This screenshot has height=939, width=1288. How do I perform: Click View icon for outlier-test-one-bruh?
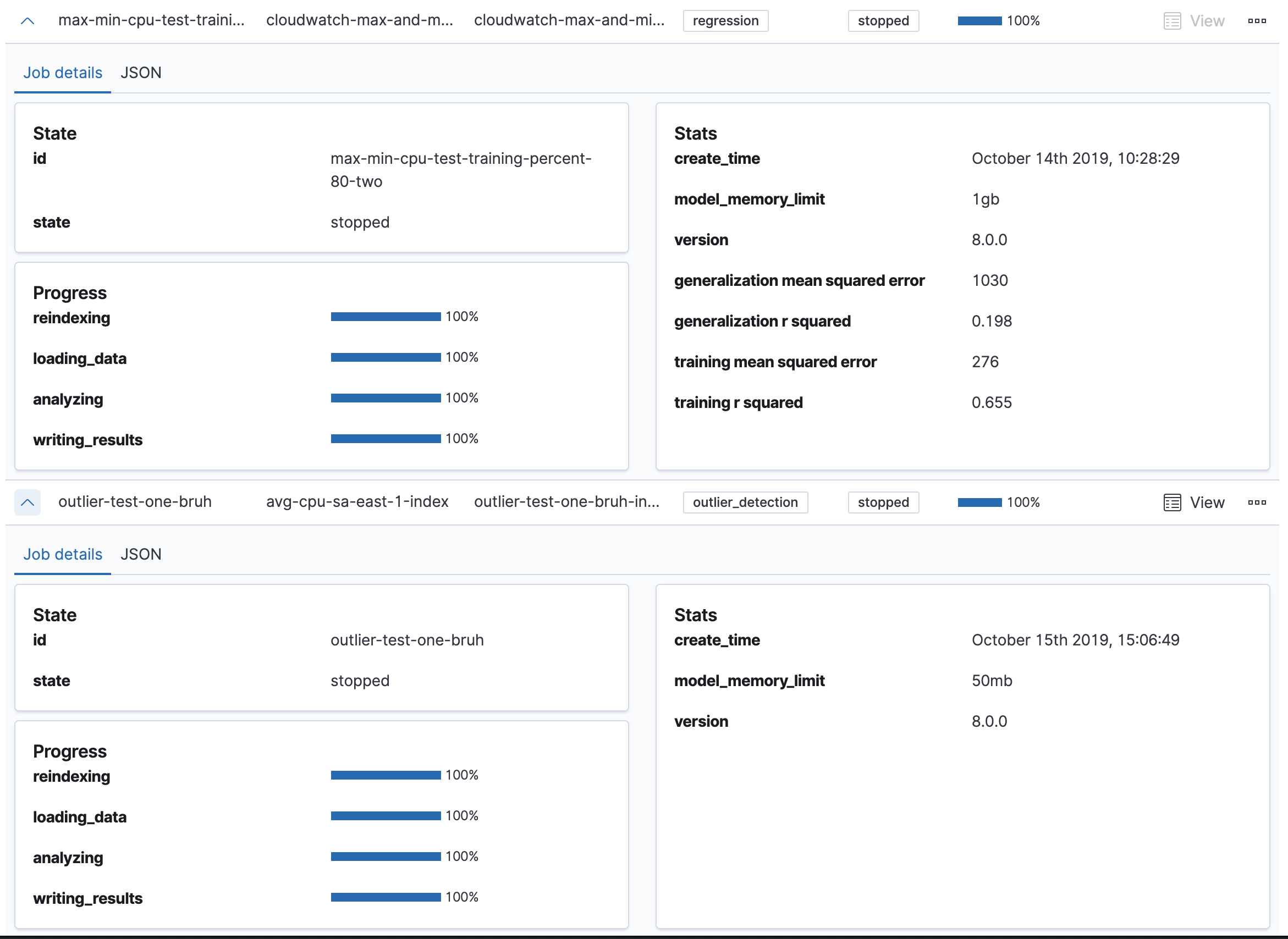[1172, 502]
